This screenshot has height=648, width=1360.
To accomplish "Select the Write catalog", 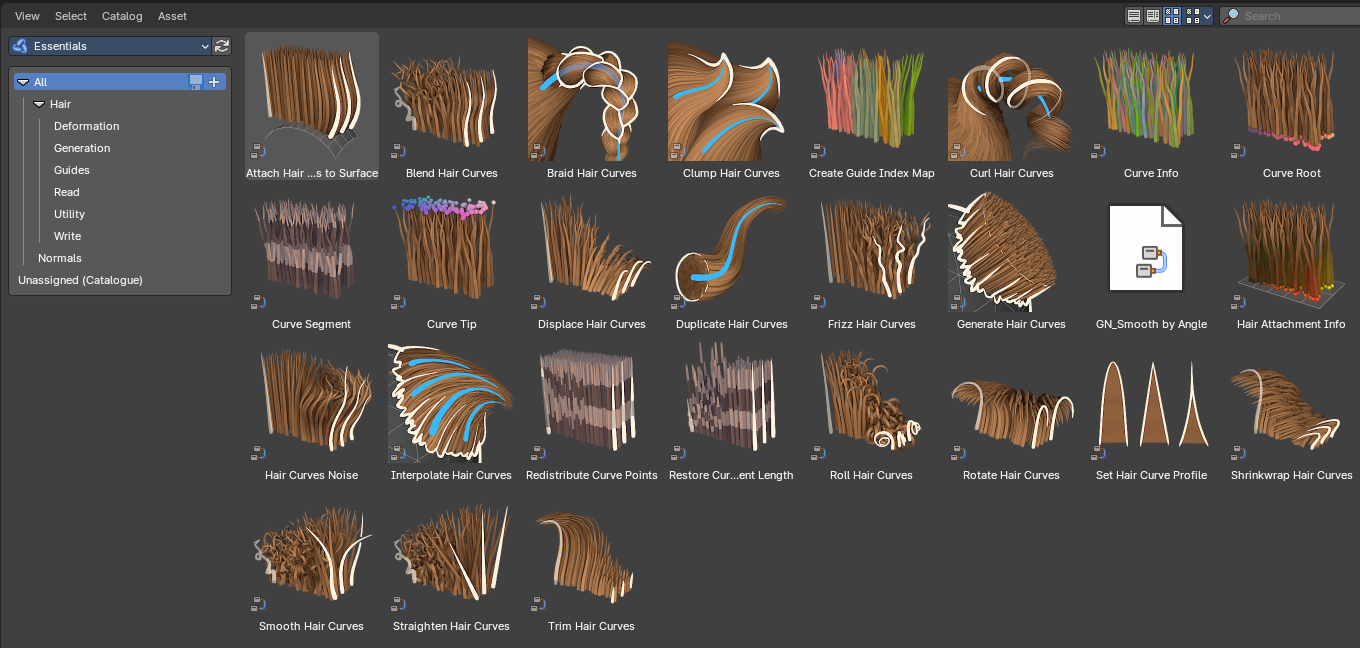I will 67,236.
